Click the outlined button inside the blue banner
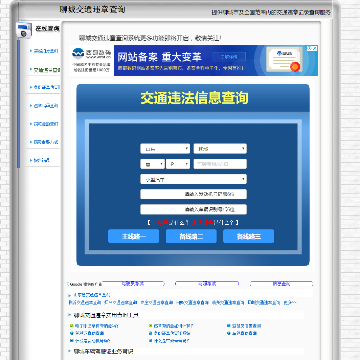This screenshot has width=360, height=360. coord(229,57)
